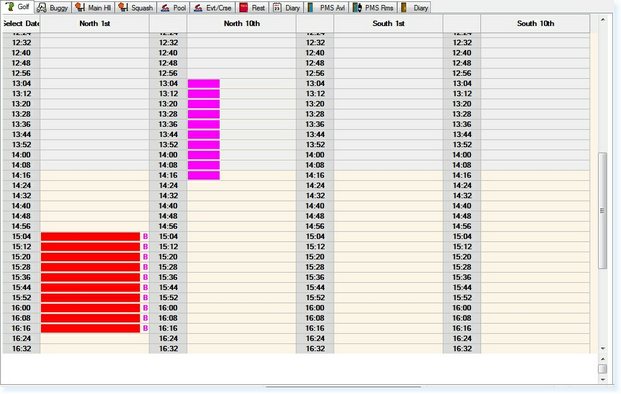
Task: Select the magenta booking at 14:16 North 10th
Action: (x=204, y=175)
